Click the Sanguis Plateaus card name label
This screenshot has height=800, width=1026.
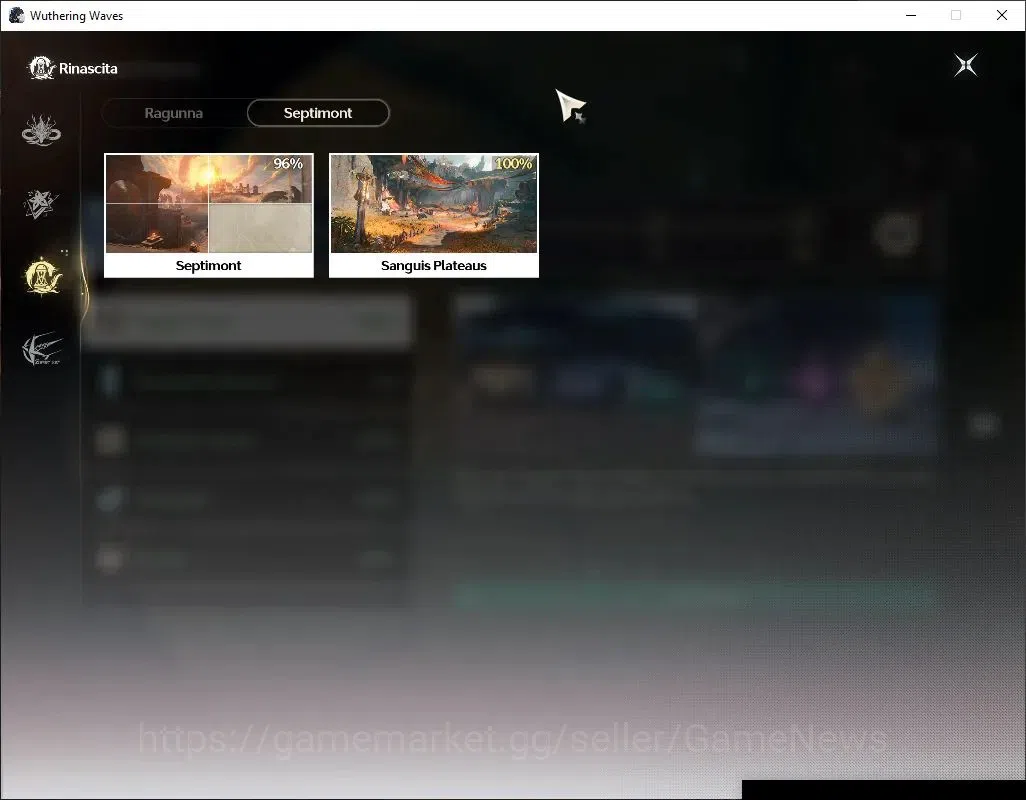(x=434, y=266)
